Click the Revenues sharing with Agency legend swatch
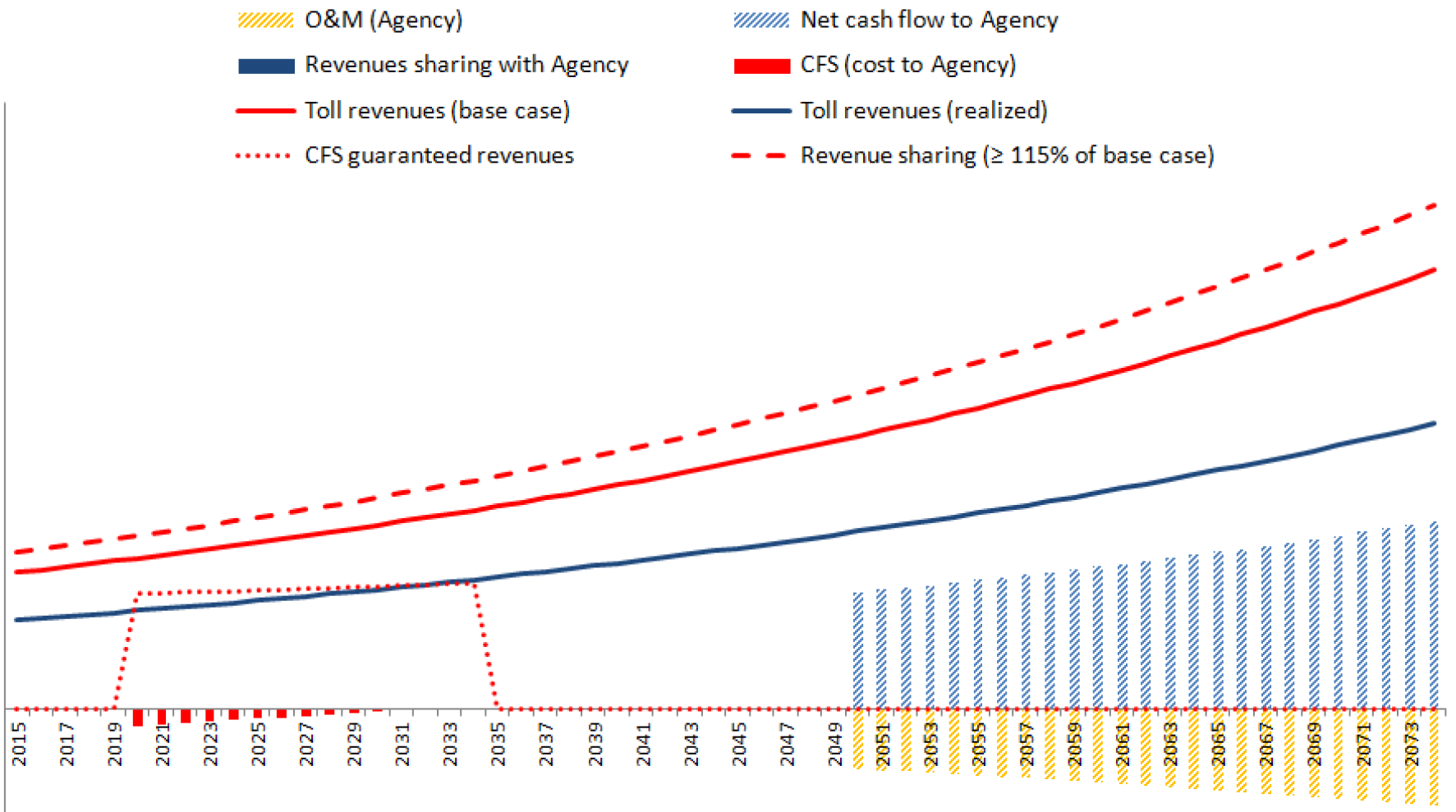This screenshot has height=812, width=1456. [x=266, y=67]
